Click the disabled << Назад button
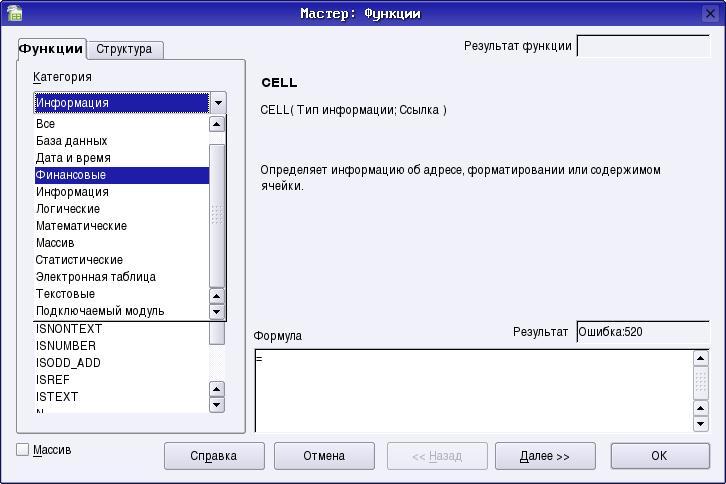The height and width of the screenshot is (484, 726). coord(437,456)
